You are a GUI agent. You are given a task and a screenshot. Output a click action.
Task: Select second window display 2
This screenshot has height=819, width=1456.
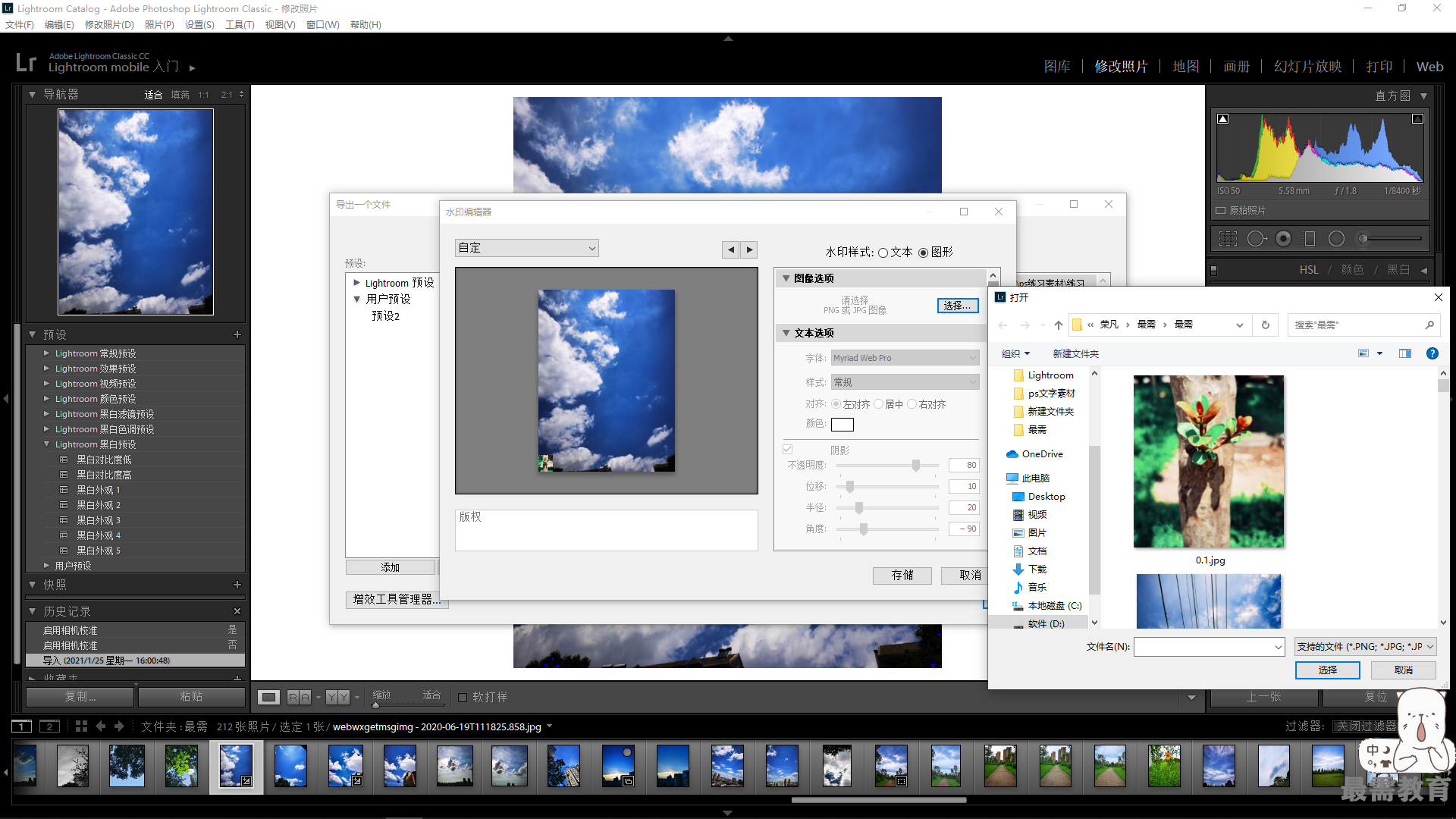50,726
